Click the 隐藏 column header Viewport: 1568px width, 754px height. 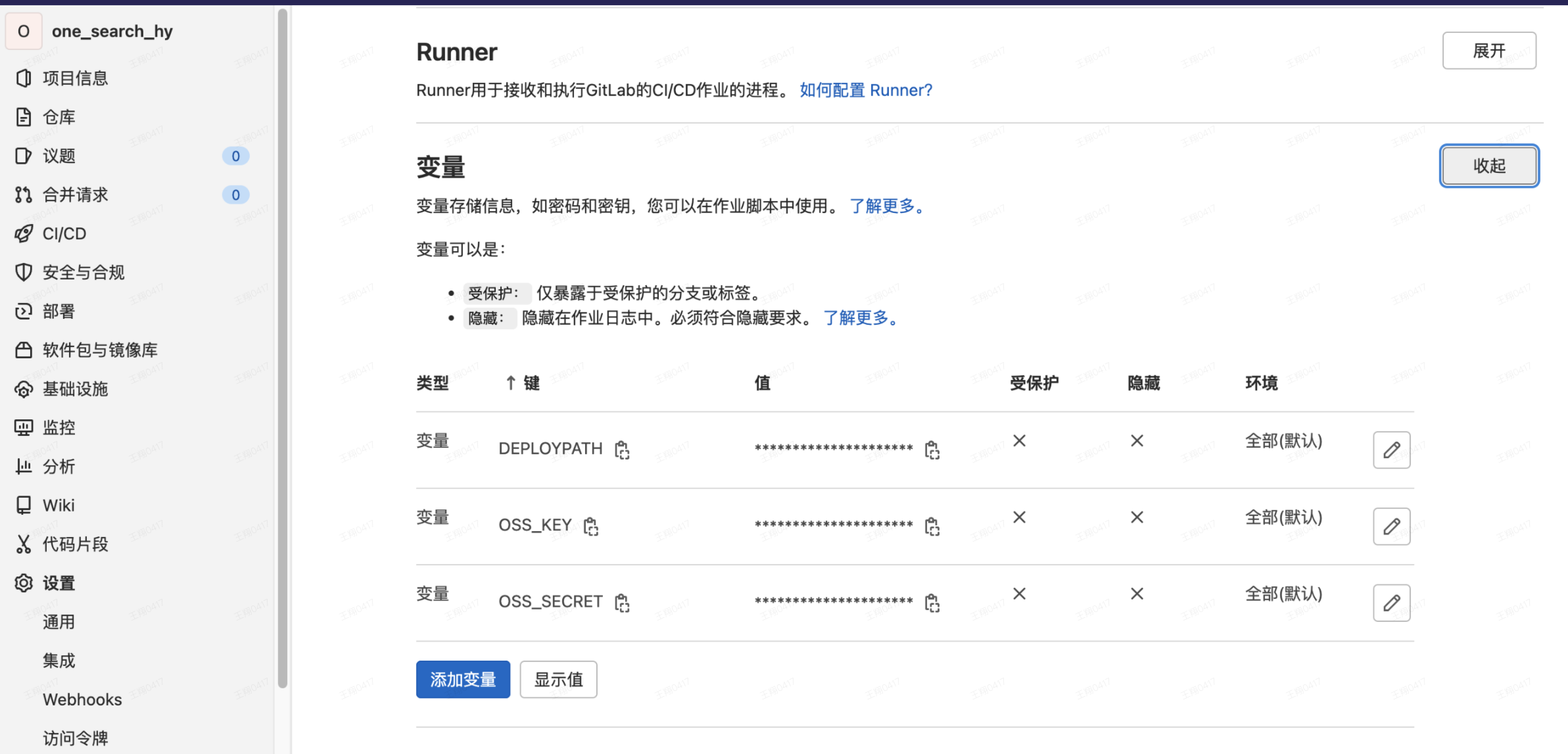pyautogui.click(x=1144, y=383)
